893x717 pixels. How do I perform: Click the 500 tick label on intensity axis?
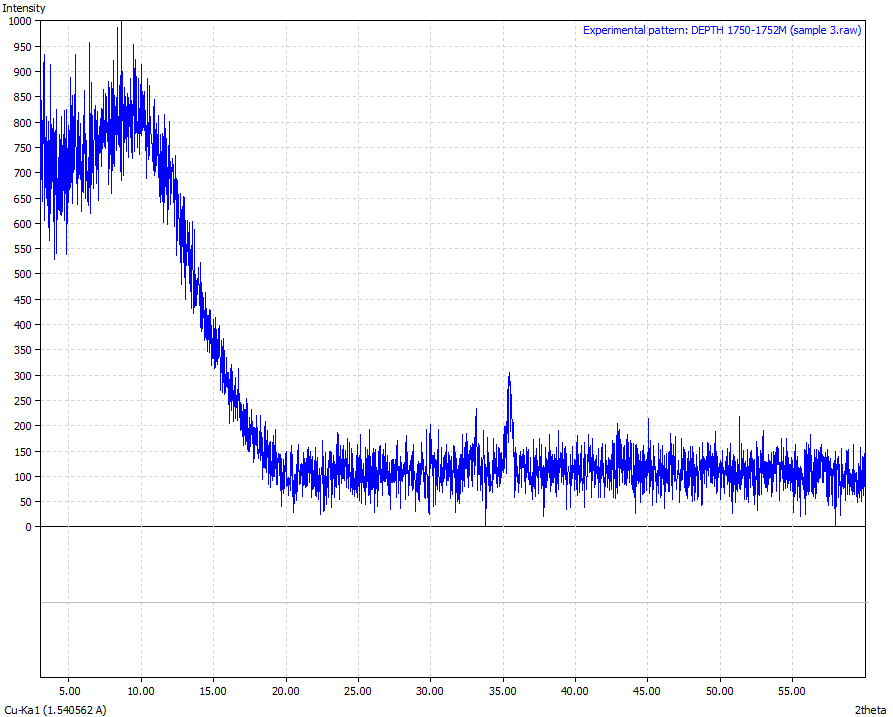22,274
